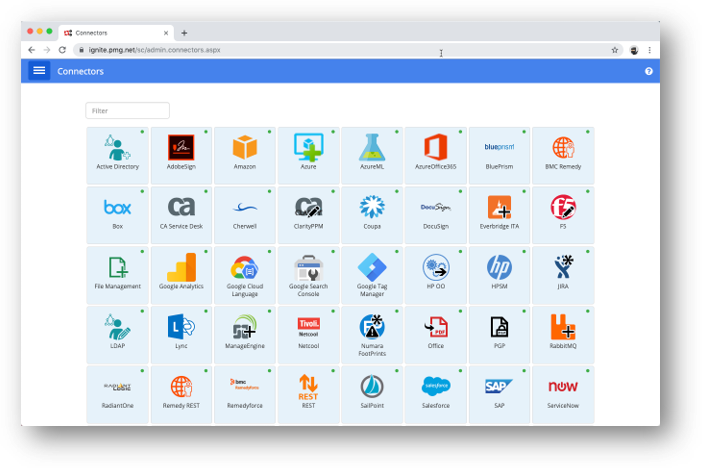
Task: Open the Numara FootPrints connector
Action: 372,335
